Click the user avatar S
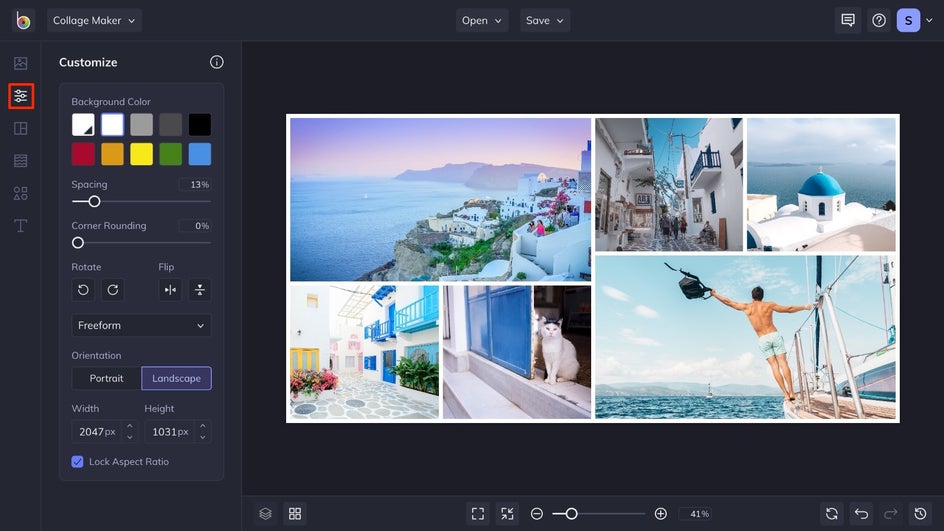 [x=908, y=20]
